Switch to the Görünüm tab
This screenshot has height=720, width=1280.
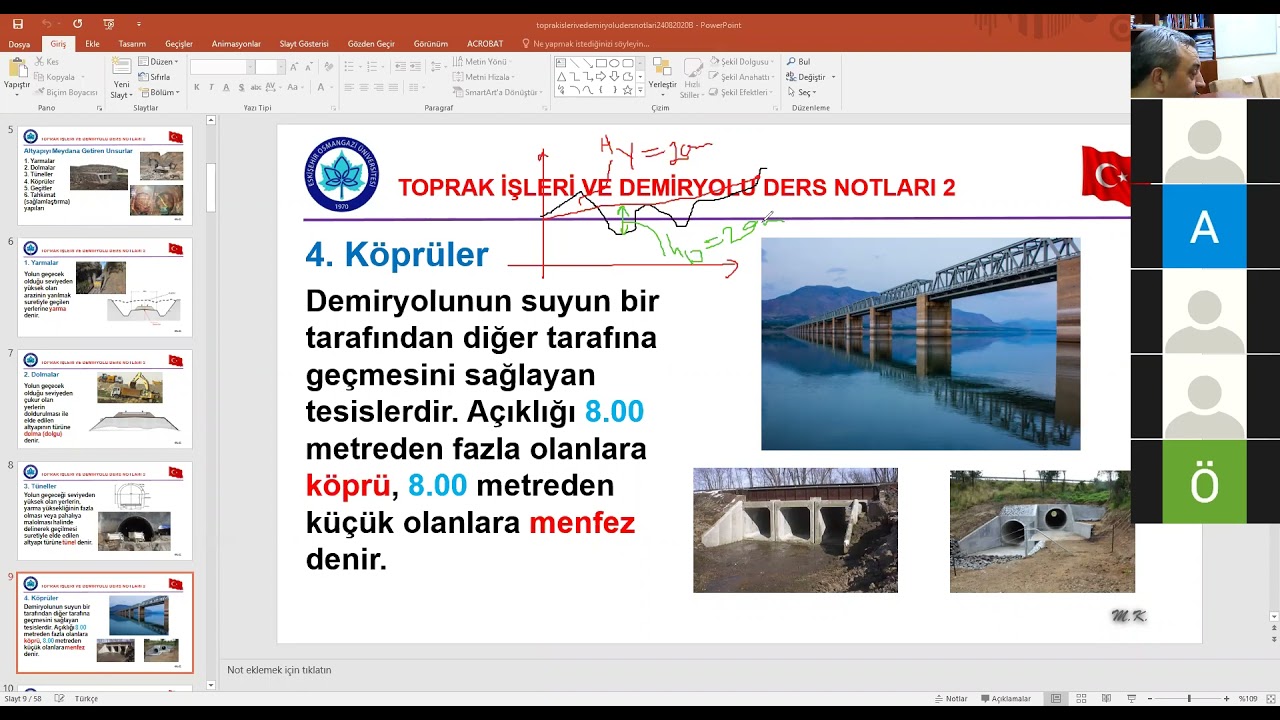coord(431,44)
